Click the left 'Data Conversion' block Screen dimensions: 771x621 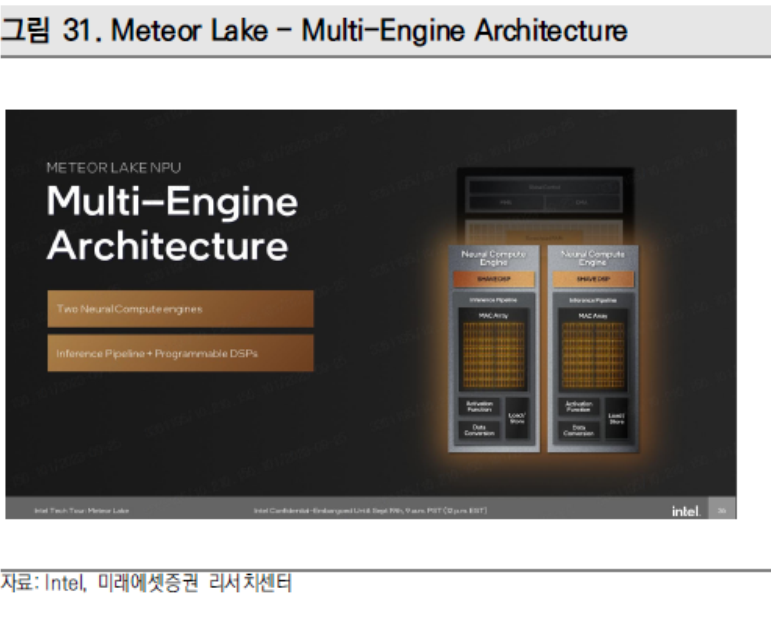click(479, 430)
